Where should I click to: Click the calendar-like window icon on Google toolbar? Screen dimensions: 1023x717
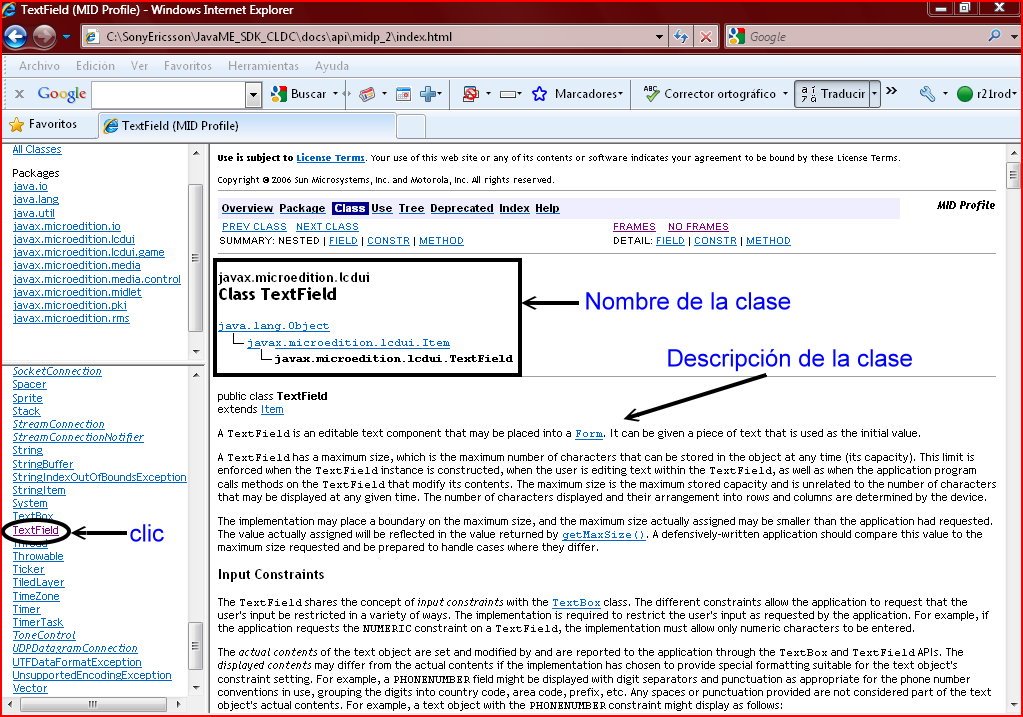(404, 94)
